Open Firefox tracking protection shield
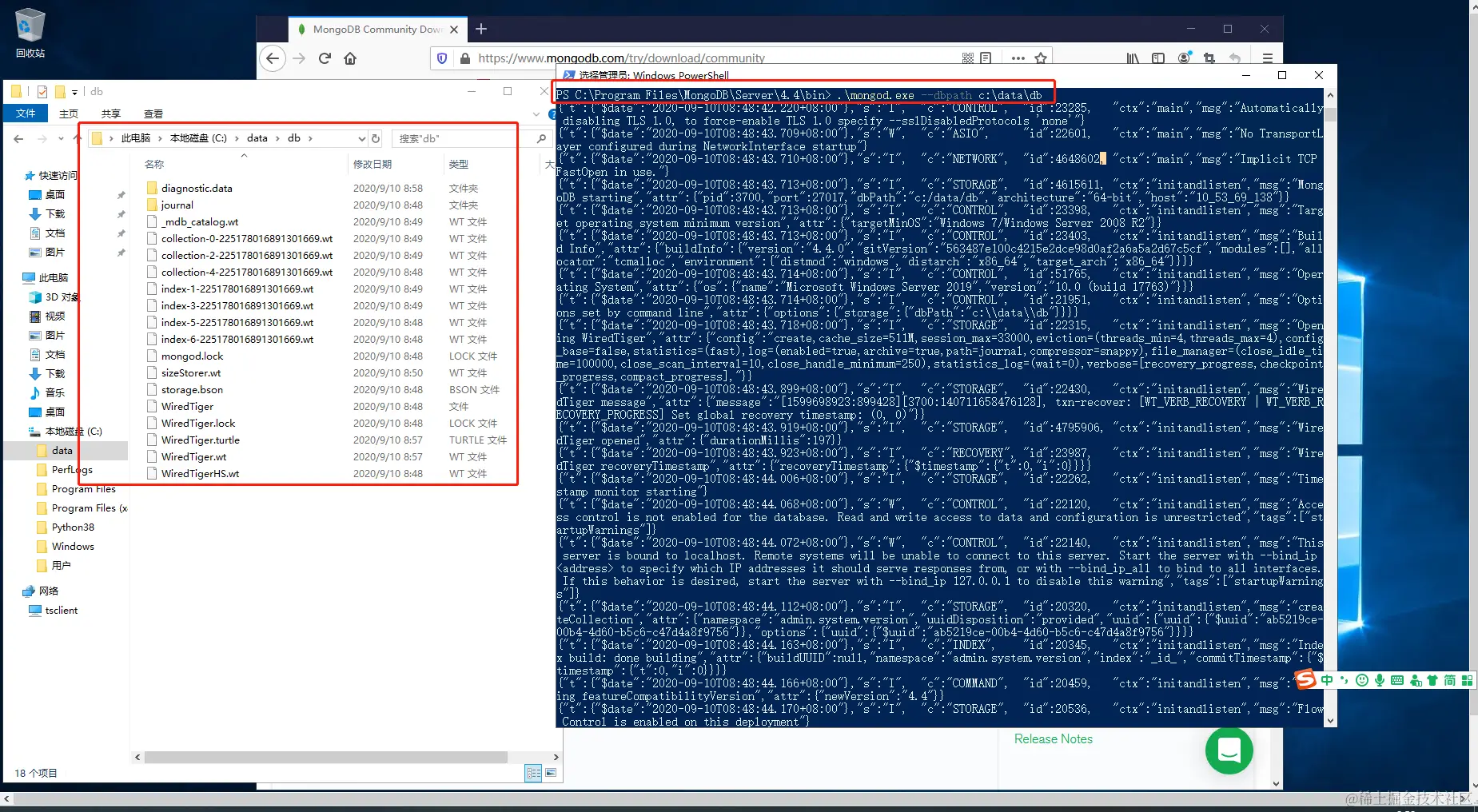 click(x=442, y=58)
